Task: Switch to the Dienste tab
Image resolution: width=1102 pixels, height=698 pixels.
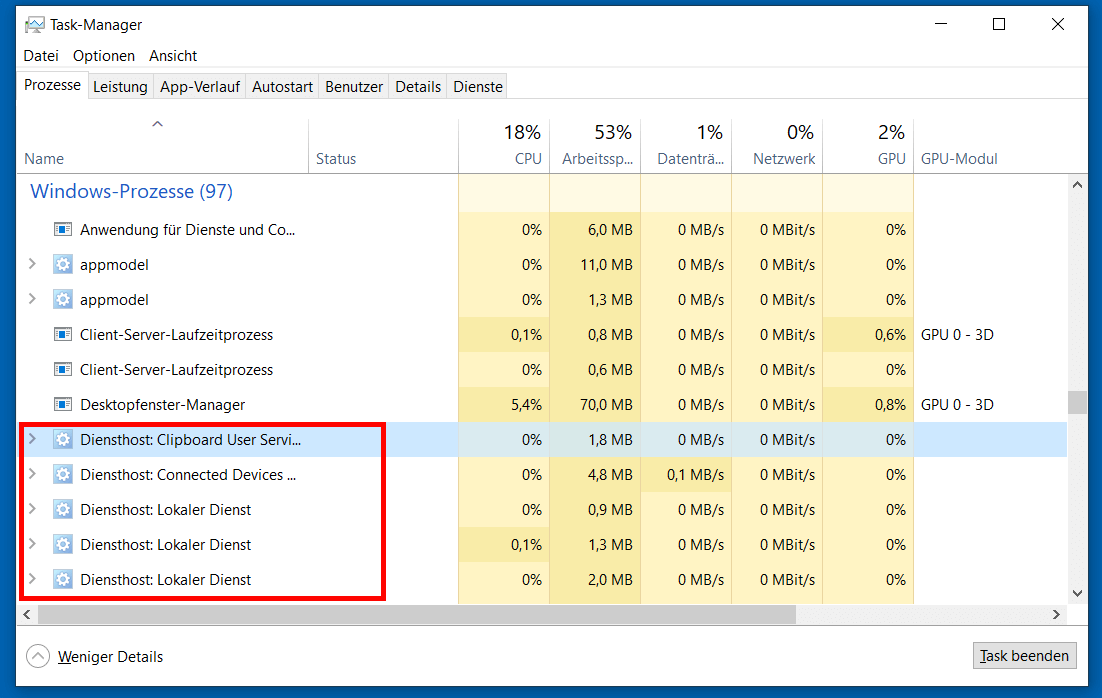Action: [x=478, y=86]
